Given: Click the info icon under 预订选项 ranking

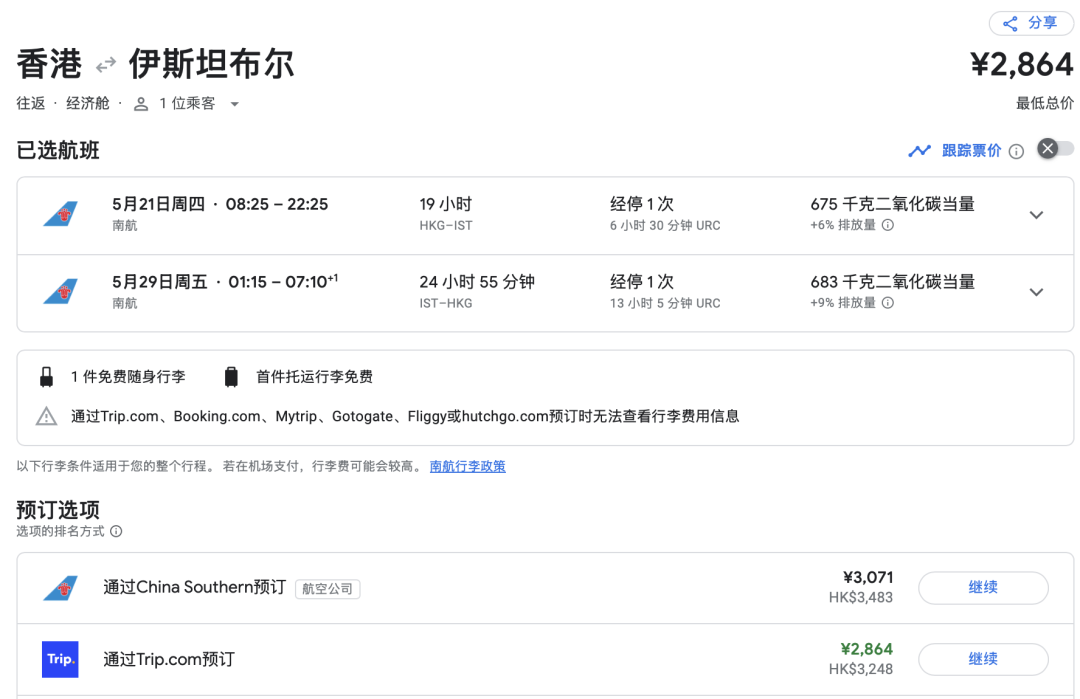Looking at the screenshot, I should click(x=118, y=531).
